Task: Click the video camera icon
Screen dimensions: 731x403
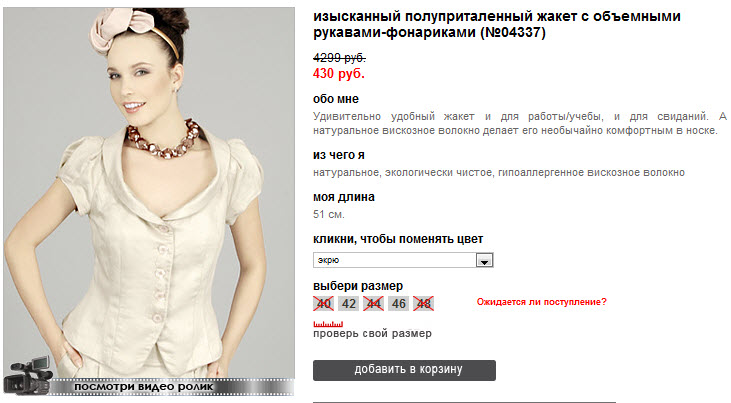Action: point(28,375)
